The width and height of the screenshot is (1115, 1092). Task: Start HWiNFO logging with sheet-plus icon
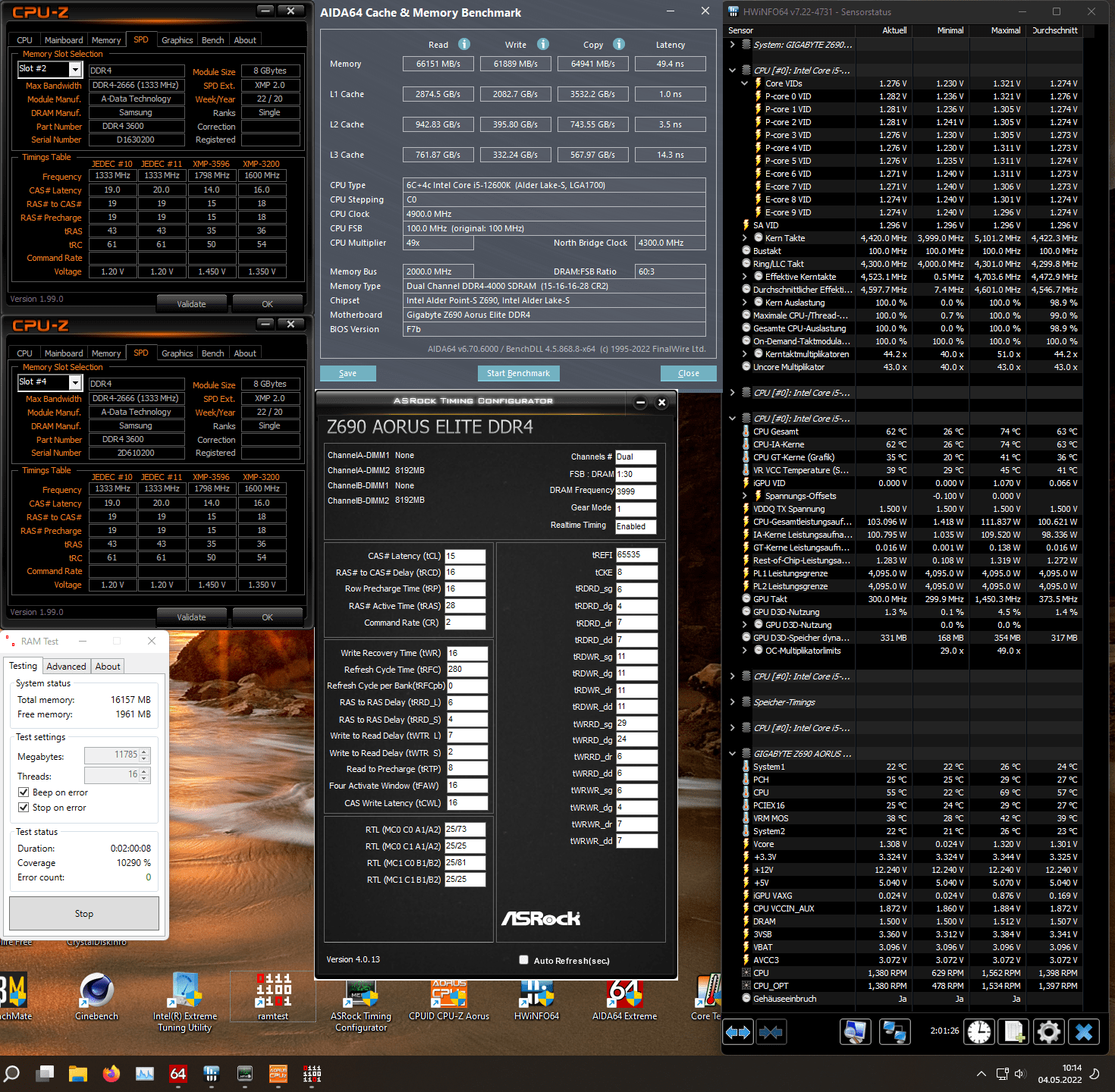point(1014,1032)
